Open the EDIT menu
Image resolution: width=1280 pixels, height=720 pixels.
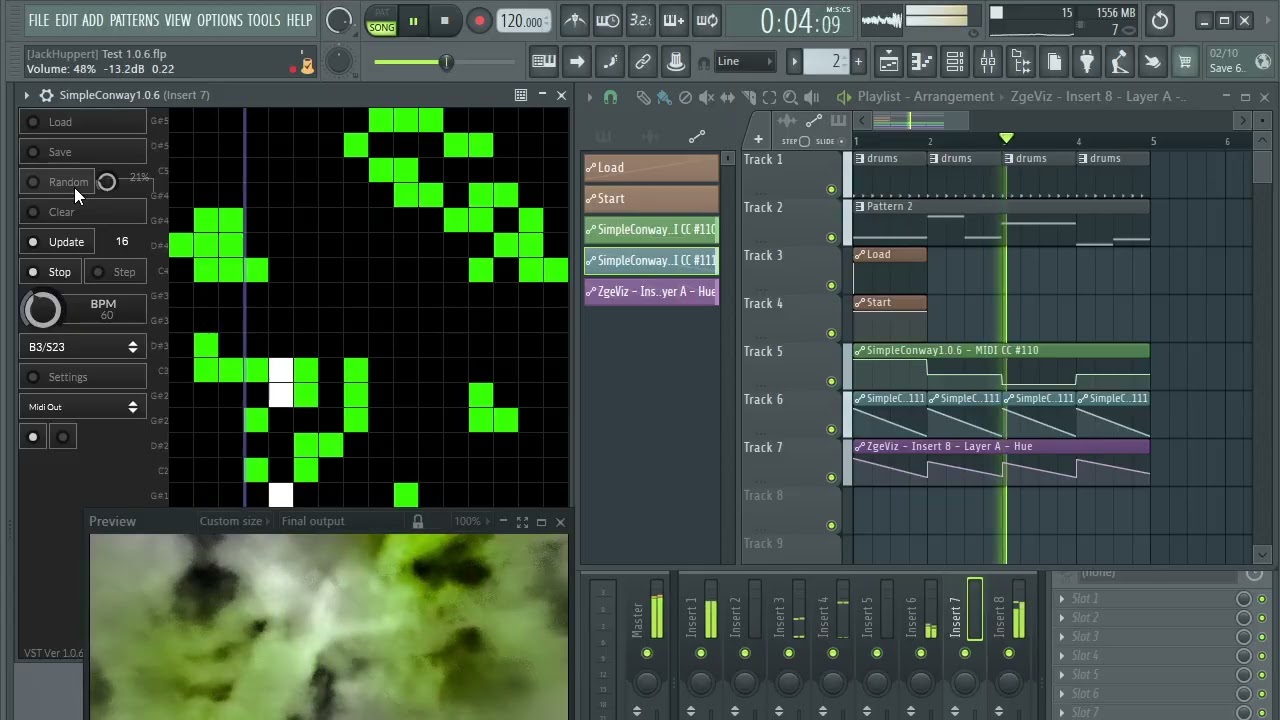point(66,20)
